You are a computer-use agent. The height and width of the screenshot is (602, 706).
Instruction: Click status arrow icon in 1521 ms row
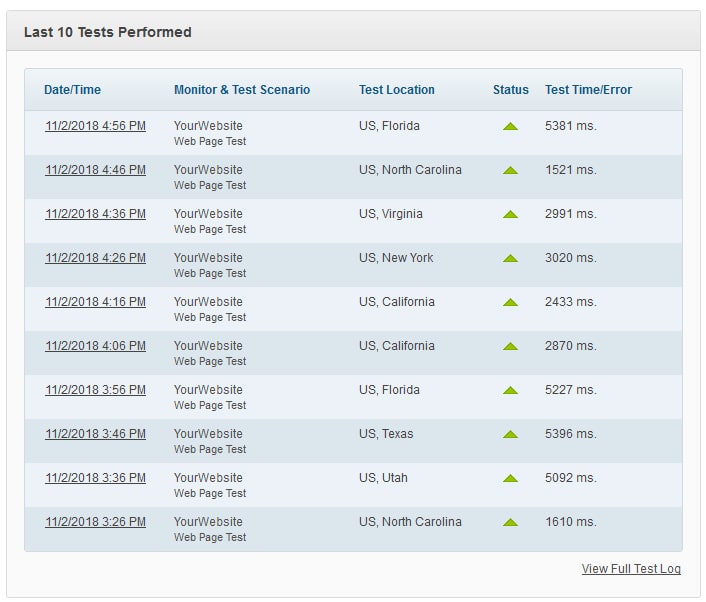click(x=510, y=171)
